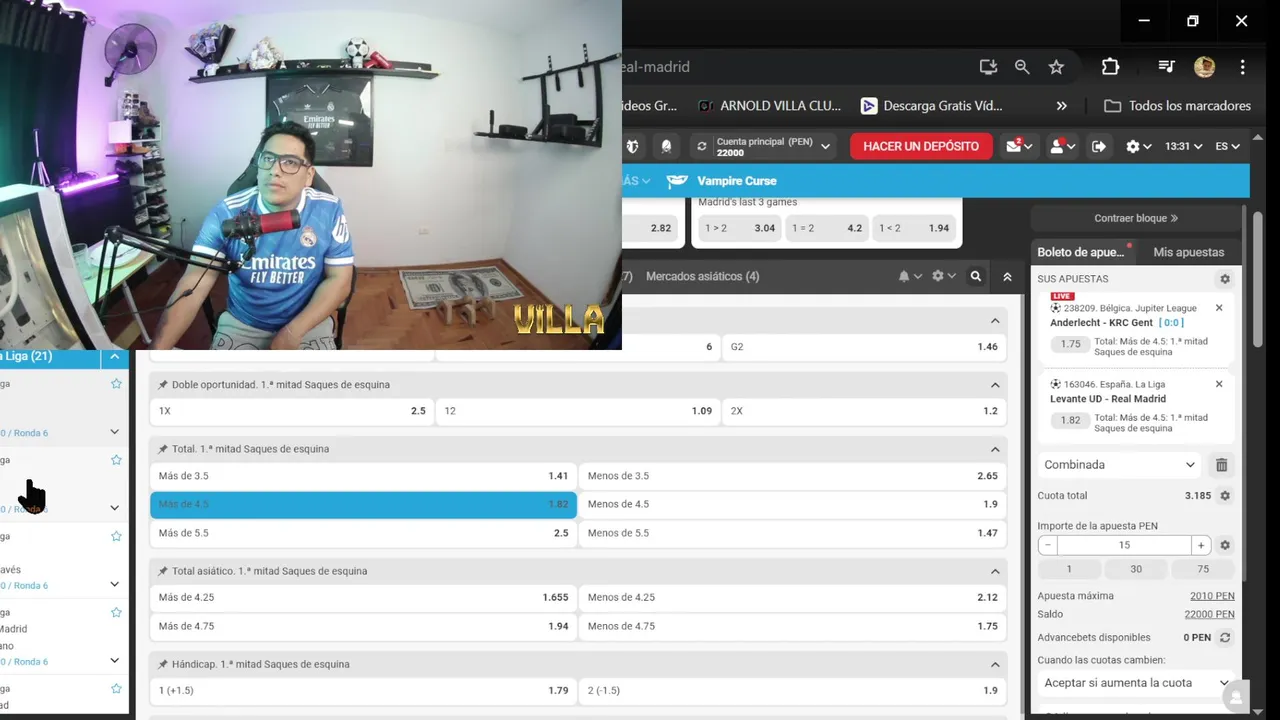Open Descarga Gratis Víd... bookmark
Screen dimensions: 1280x720
coord(931,105)
